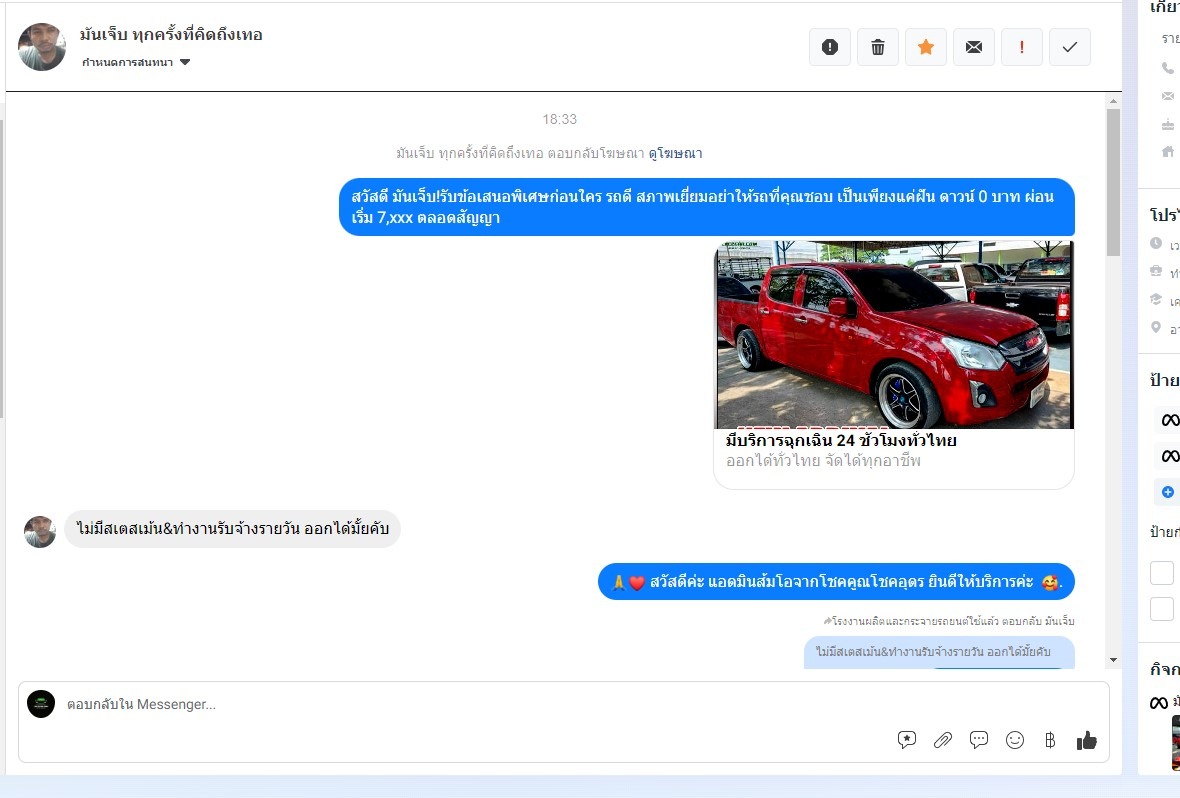The image size is (1180, 798).
Task: Click ad subtitle ออกได้ทั่วไทย จัดได้ทุกอาชีพ
Action: (823, 461)
